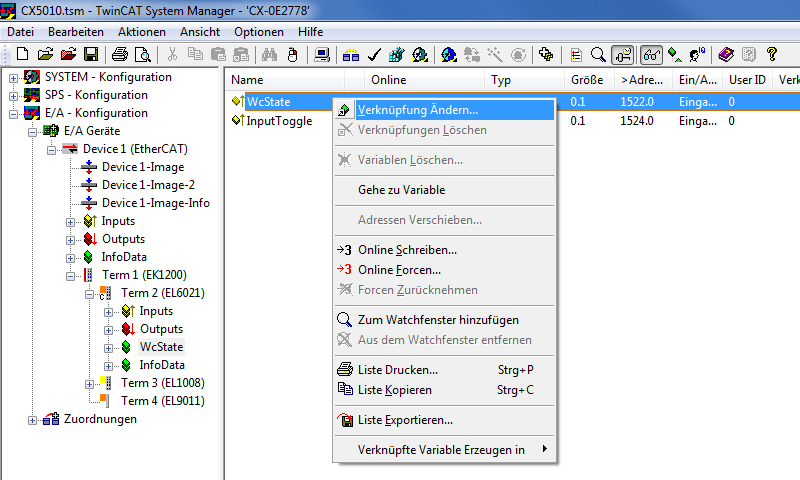
Task: Select Online Schreiben... context menu entry
Action: (x=444, y=250)
